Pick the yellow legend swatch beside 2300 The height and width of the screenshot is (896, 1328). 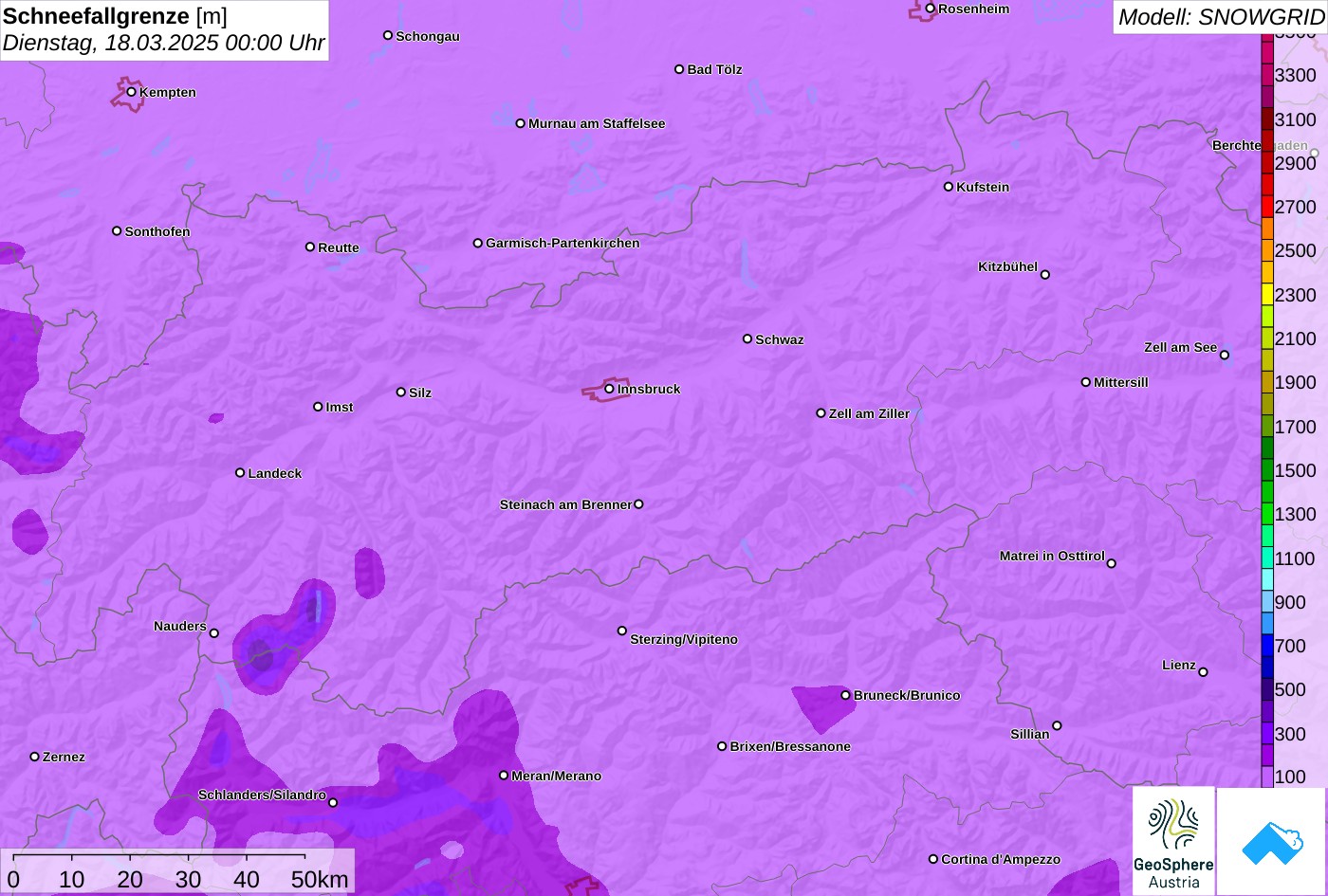pyautogui.click(x=1267, y=294)
